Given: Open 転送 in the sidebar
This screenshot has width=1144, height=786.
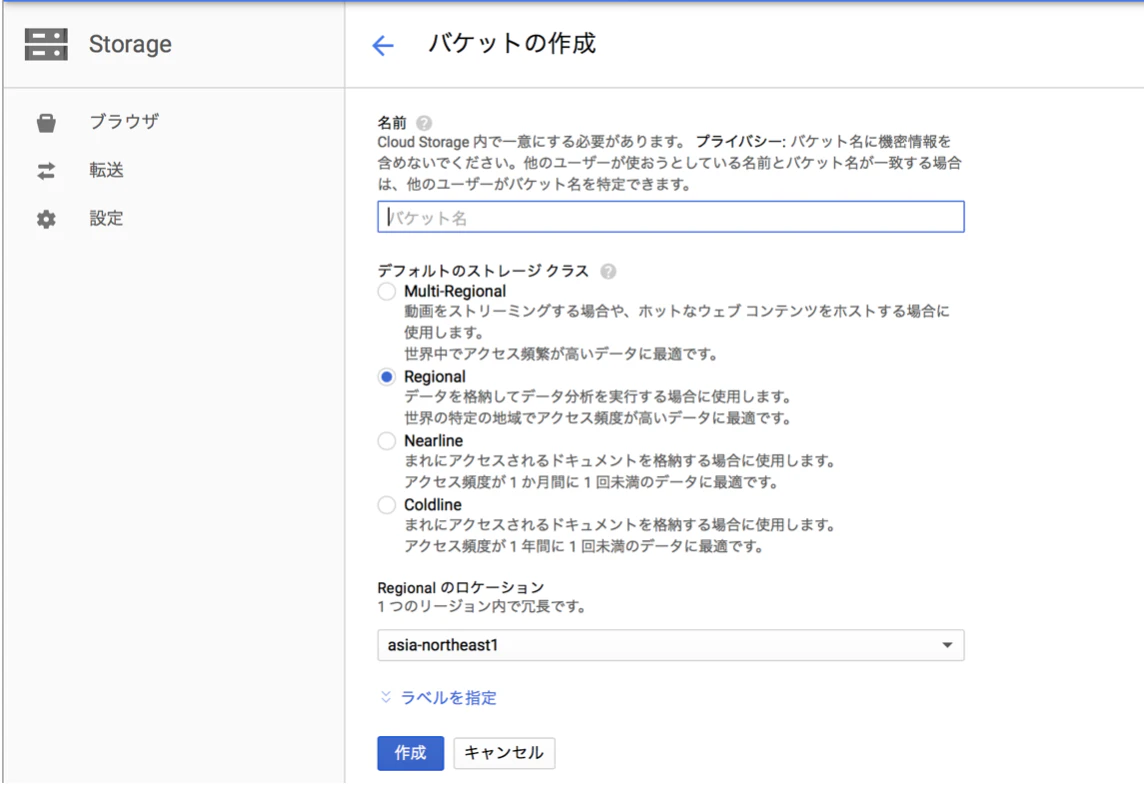Looking at the screenshot, I should click(107, 170).
